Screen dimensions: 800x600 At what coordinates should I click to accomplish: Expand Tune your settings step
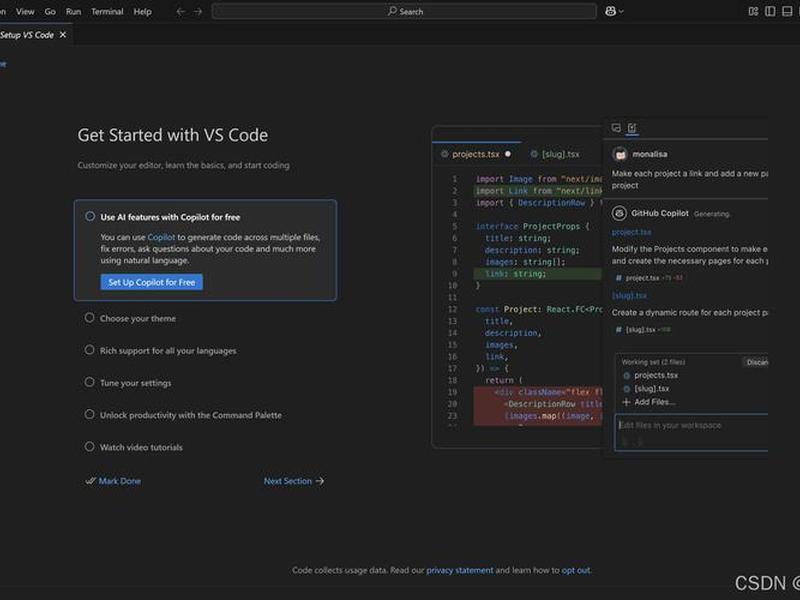point(135,383)
